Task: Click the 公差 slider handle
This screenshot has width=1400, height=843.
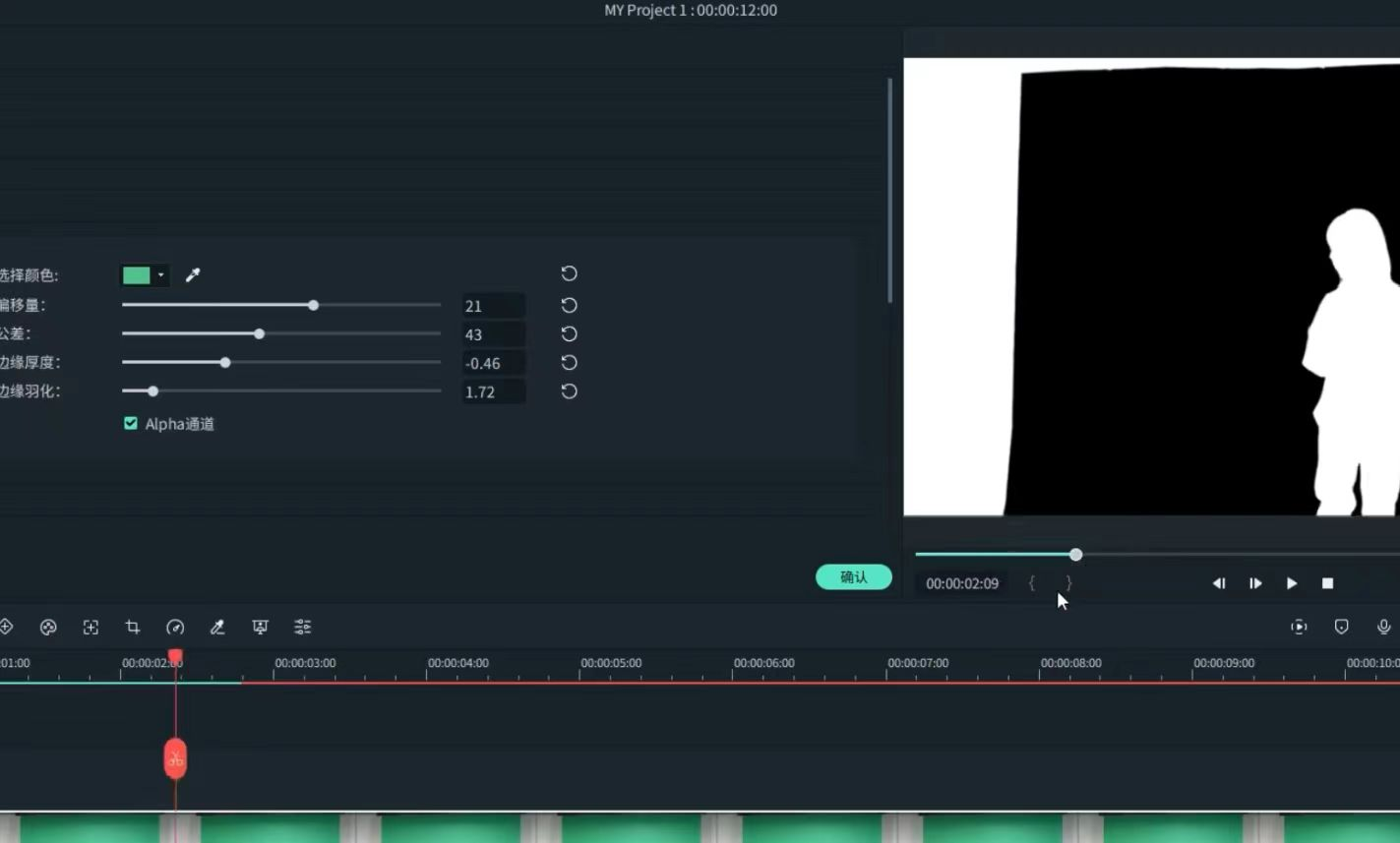Action: pyautogui.click(x=259, y=333)
